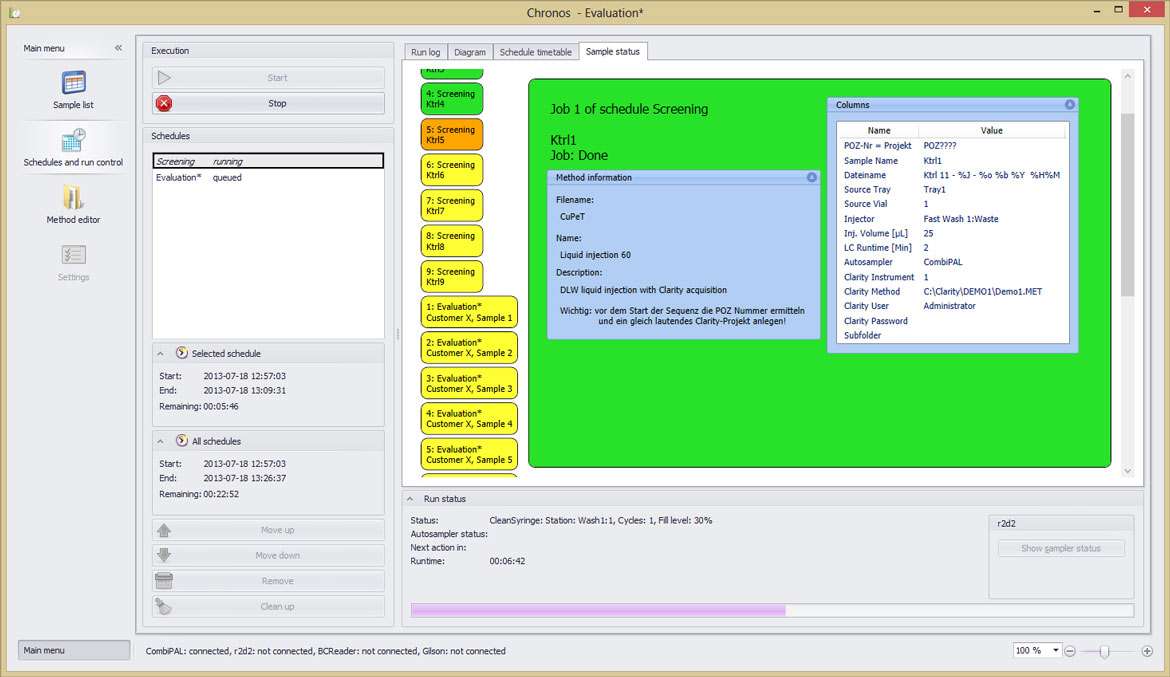Select Evaluation* Customer X, Sample 4
This screenshot has height=677, width=1170.
tap(469, 418)
